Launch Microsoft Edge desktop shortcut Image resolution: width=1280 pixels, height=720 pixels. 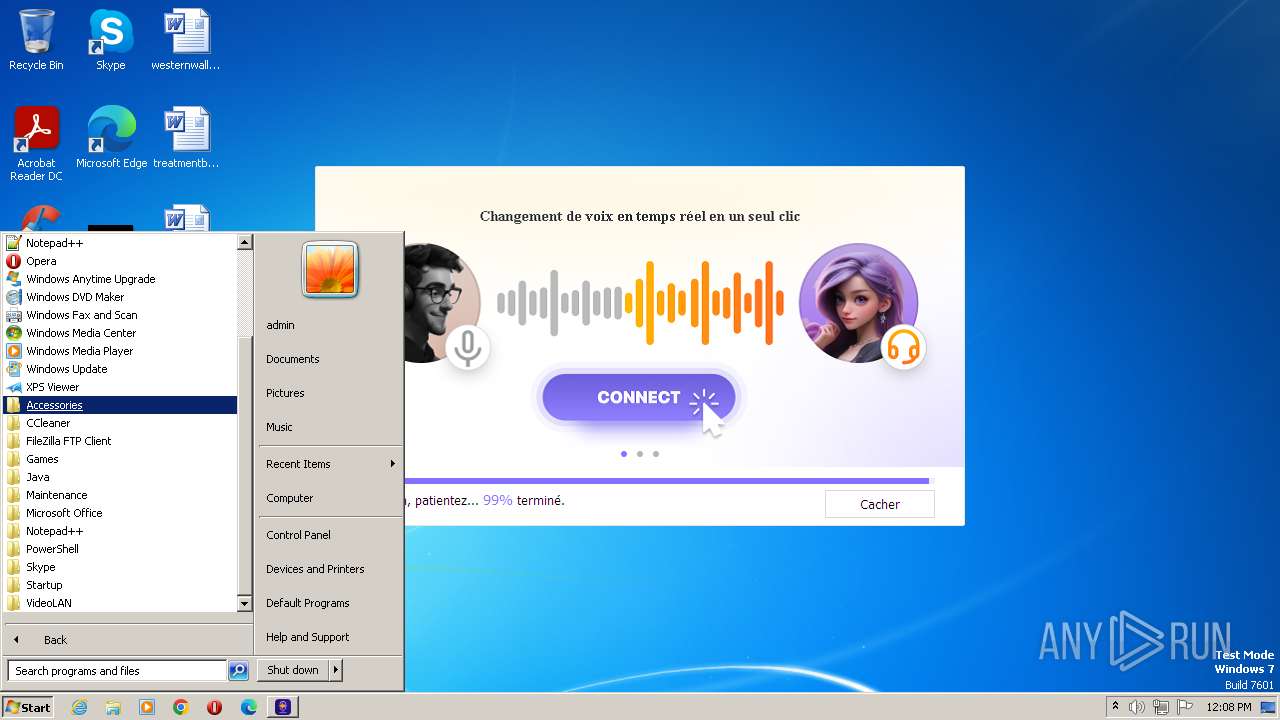(x=111, y=138)
